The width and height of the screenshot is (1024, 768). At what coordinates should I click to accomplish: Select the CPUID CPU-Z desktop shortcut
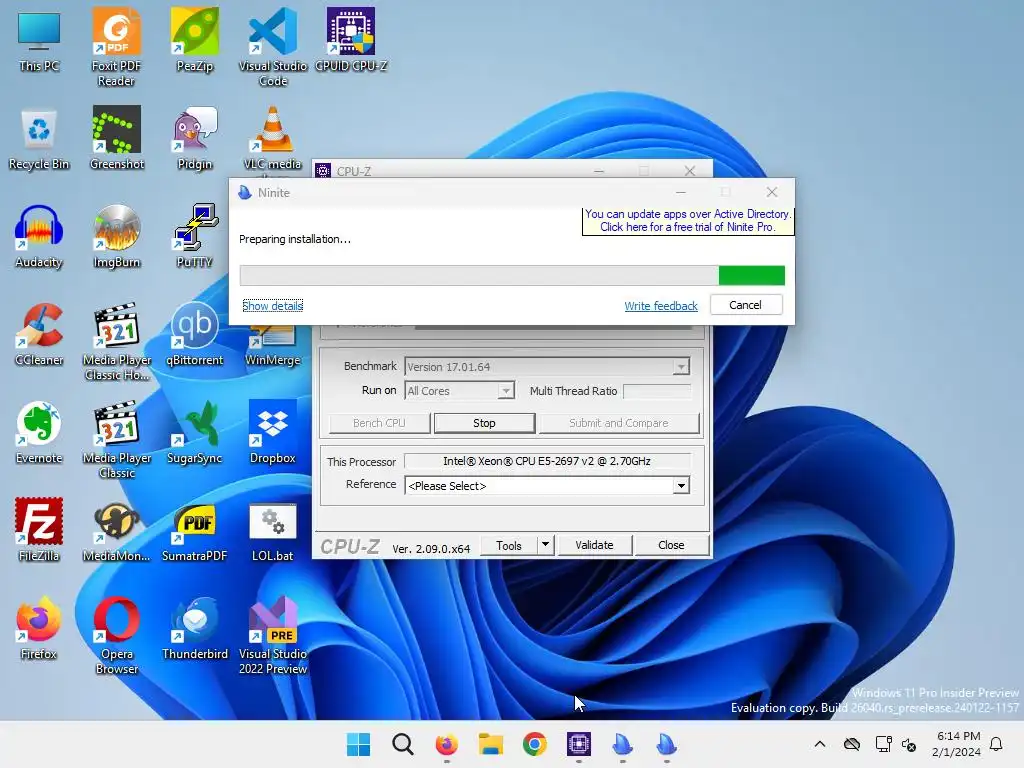pyautogui.click(x=351, y=40)
